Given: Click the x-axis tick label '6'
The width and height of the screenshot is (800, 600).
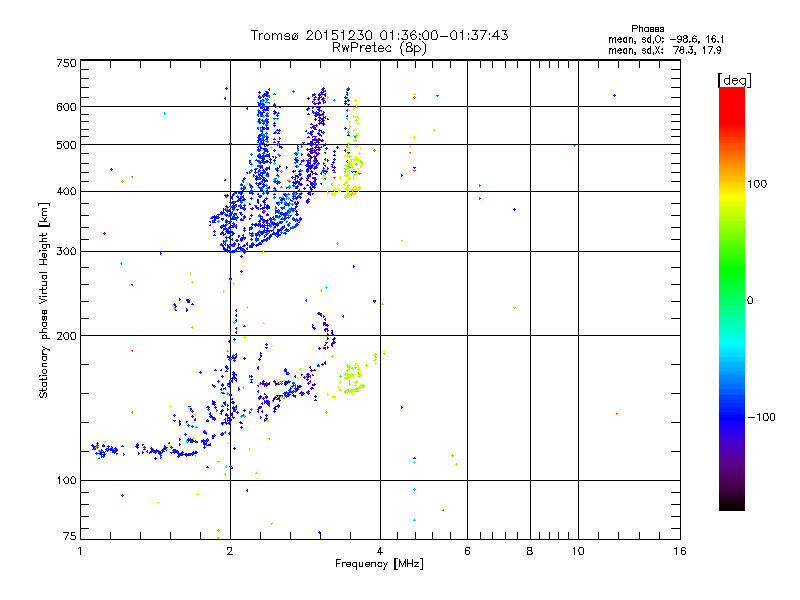Looking at the screenshot, I should (467, 551).
